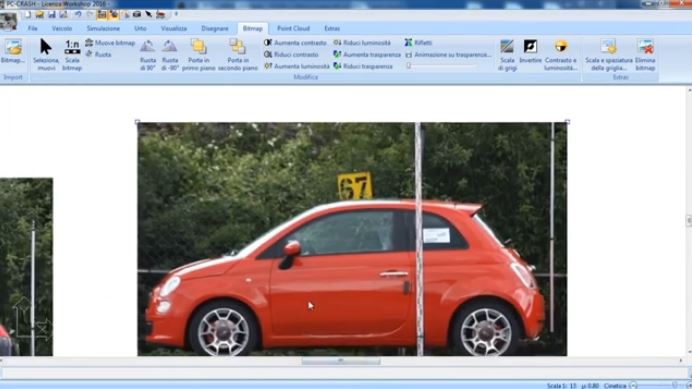The height and width of the screenshot is (389, 692).
Task: Select the Seleziona, muovi arrow tool
Action: pos(46,55)
